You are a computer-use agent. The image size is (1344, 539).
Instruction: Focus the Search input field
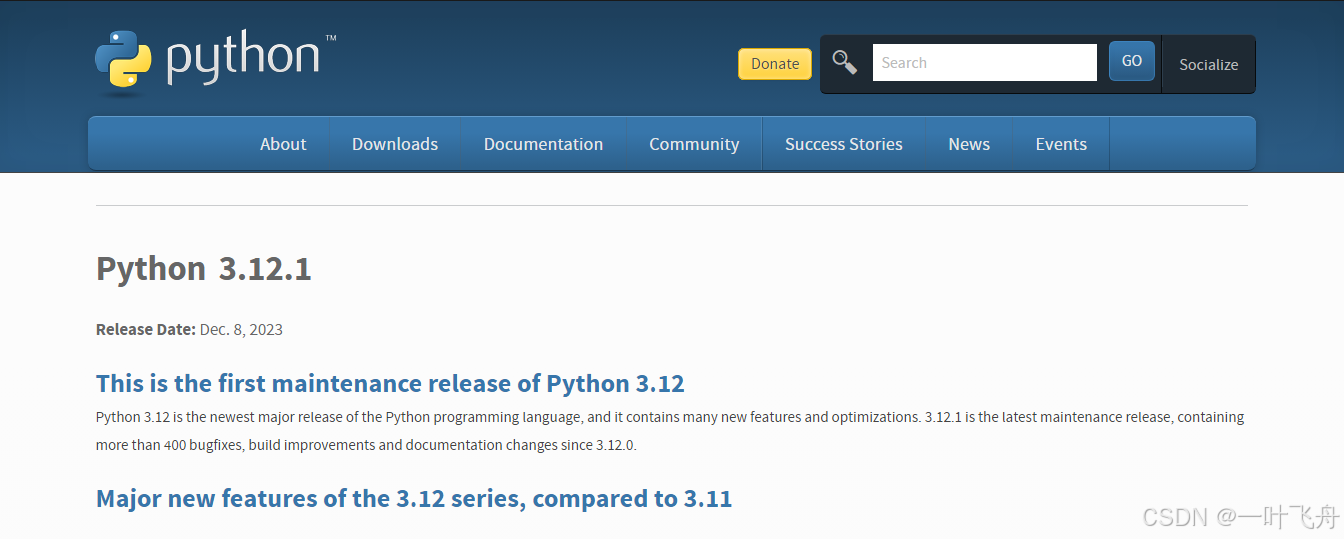click(985, 62)
